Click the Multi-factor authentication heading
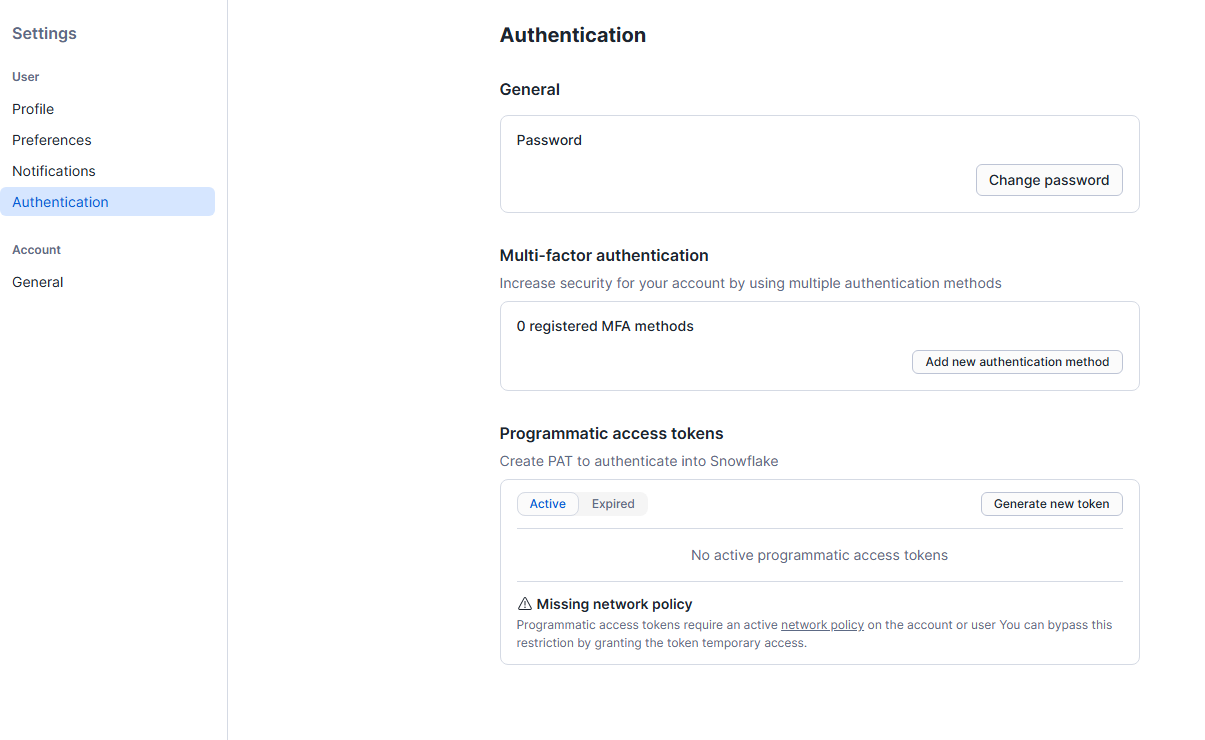Image resolution: width=1205 pixels, height=740 pixels. (604, 255)
